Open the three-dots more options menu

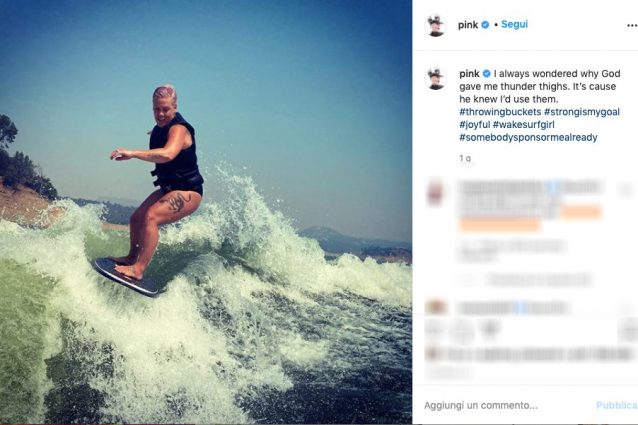[632, 25]
